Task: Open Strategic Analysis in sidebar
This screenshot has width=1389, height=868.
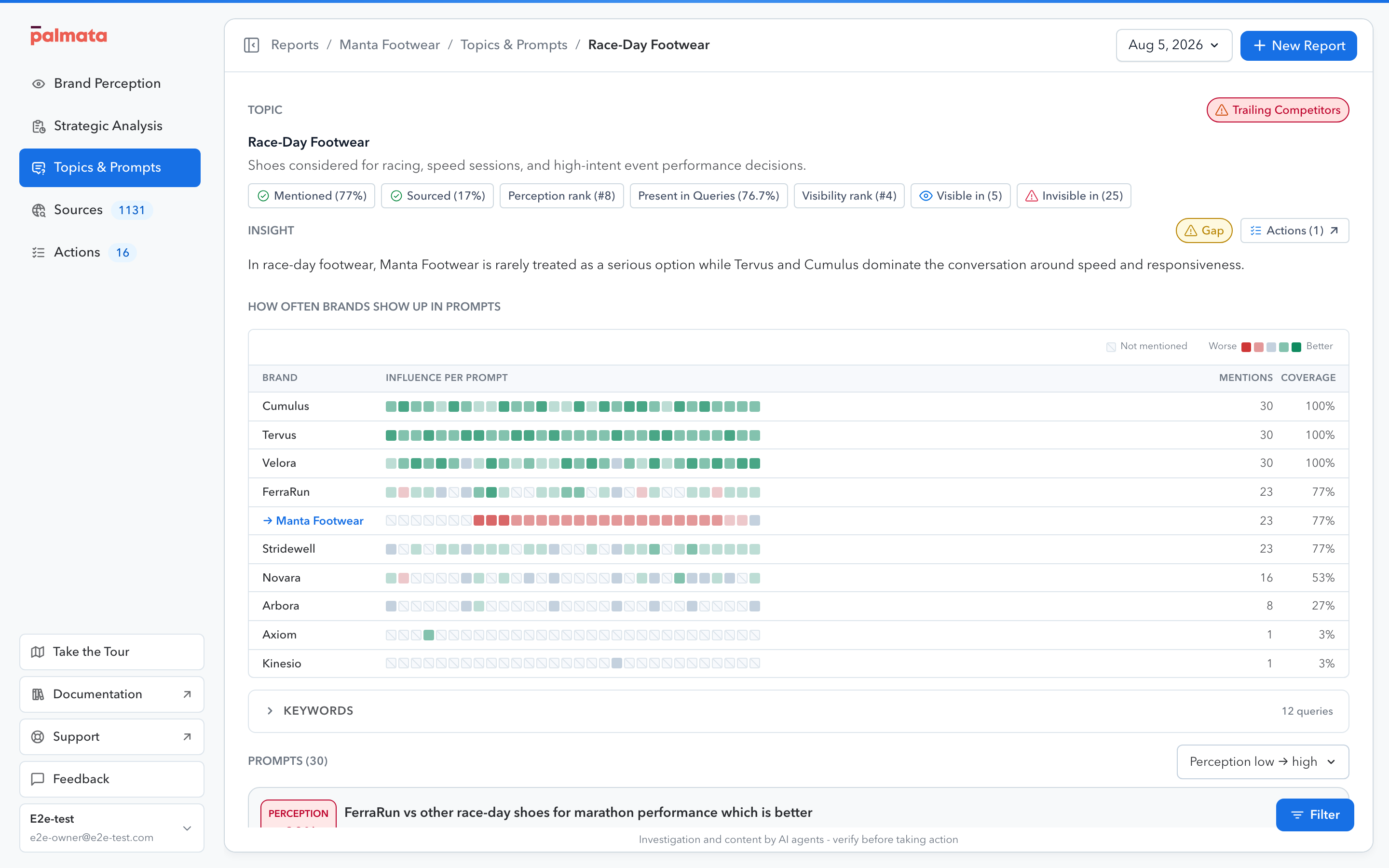Action: 109,126
